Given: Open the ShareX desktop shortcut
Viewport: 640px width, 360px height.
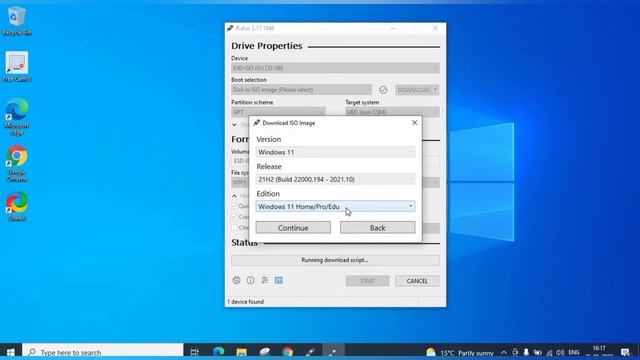Looking at the screenshot, I should 17,207.
